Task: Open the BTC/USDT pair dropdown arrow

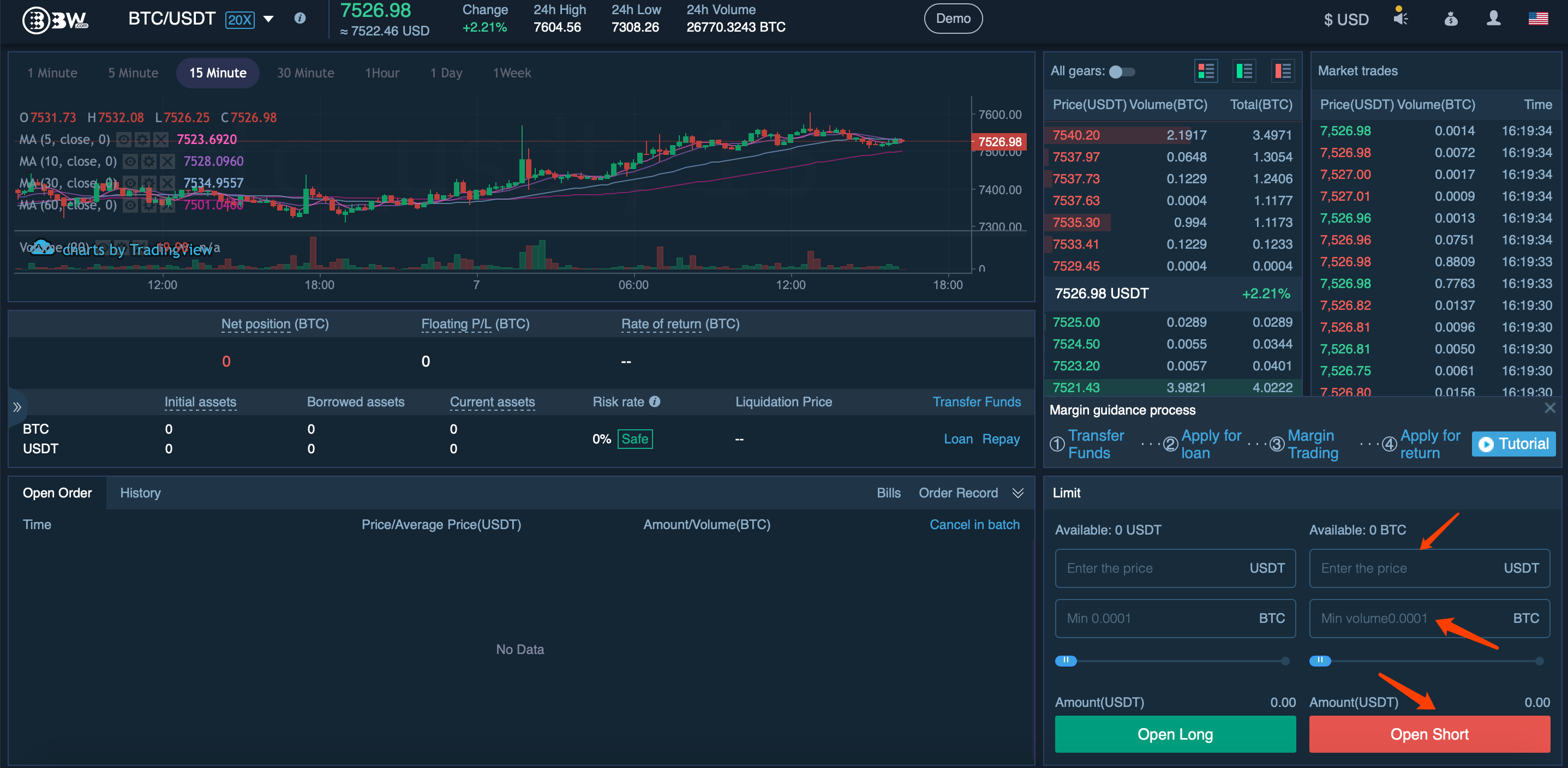Action: 268,19
